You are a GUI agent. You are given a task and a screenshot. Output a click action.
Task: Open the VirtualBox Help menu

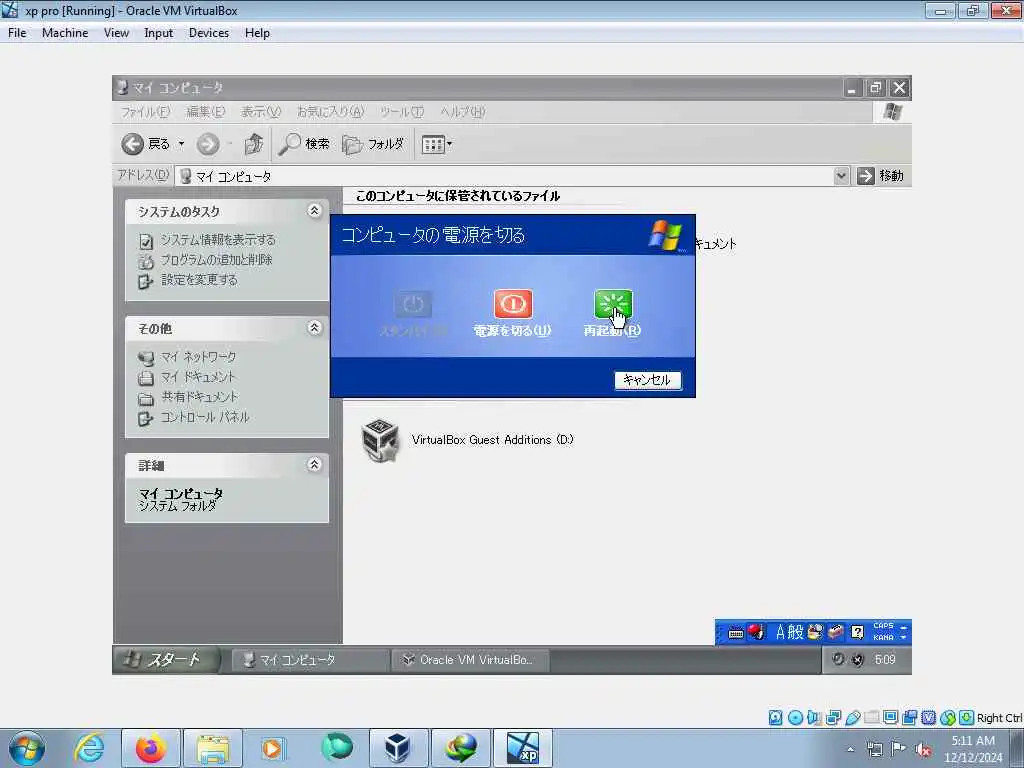coord(257,33)
